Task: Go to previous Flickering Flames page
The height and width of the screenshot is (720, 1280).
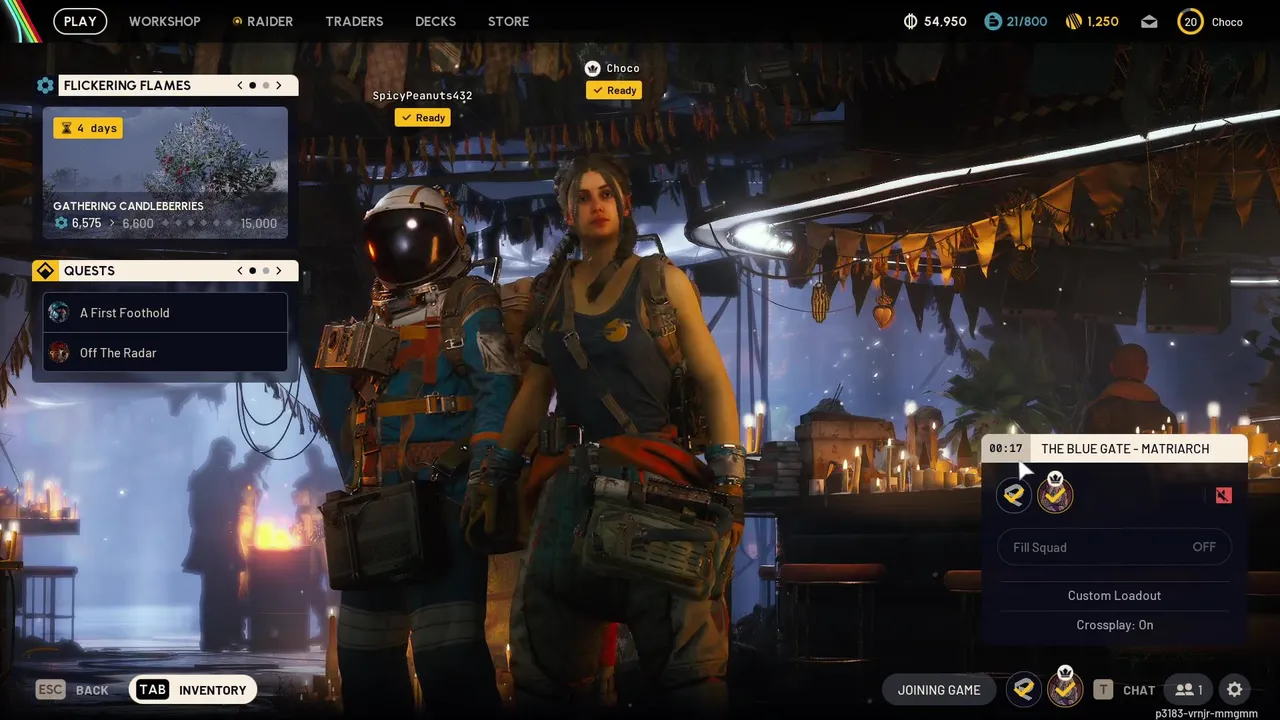Action: pyautogui.click(x=240, y=85)
